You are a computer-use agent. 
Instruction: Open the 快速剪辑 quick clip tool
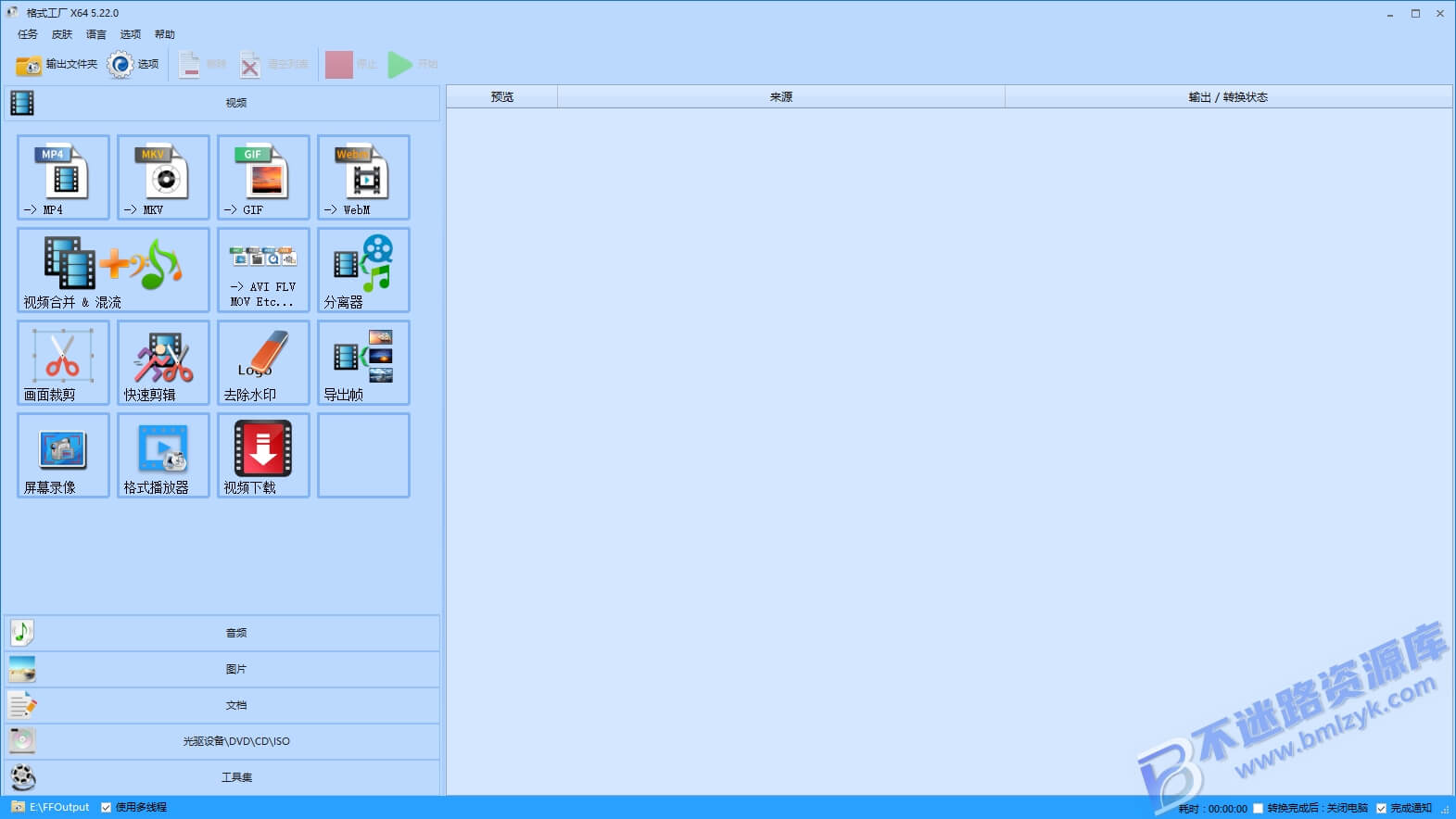pos(163,362)
